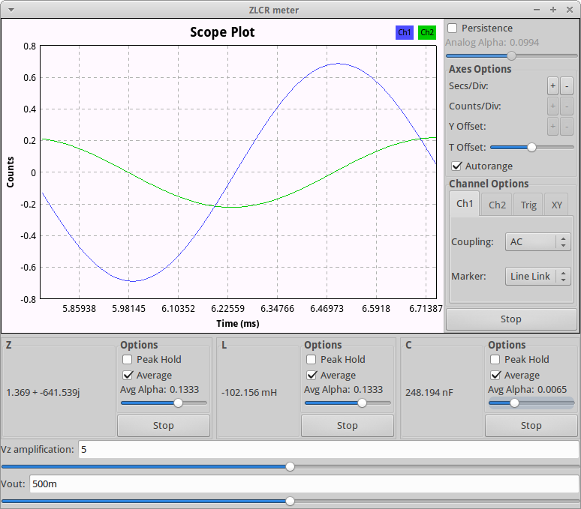Screen dimensions: 581x509
Task: Click the Vout input field
Action: click(304, 484)
